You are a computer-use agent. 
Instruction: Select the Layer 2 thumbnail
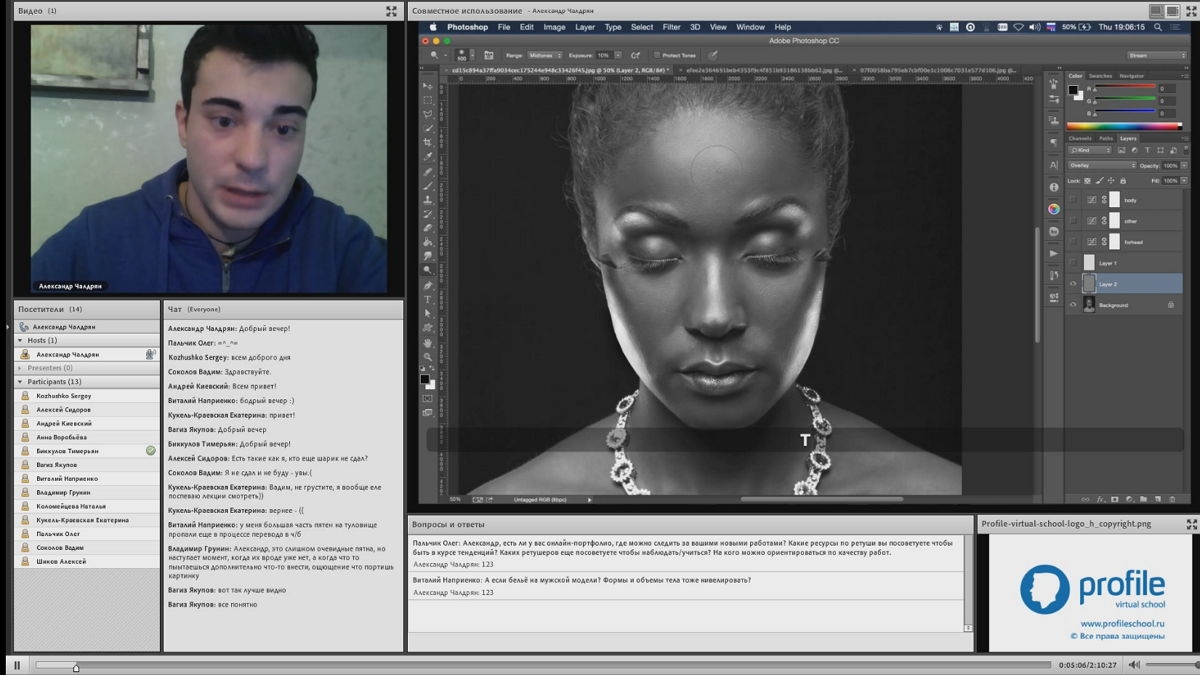[x=1089, y=283]
